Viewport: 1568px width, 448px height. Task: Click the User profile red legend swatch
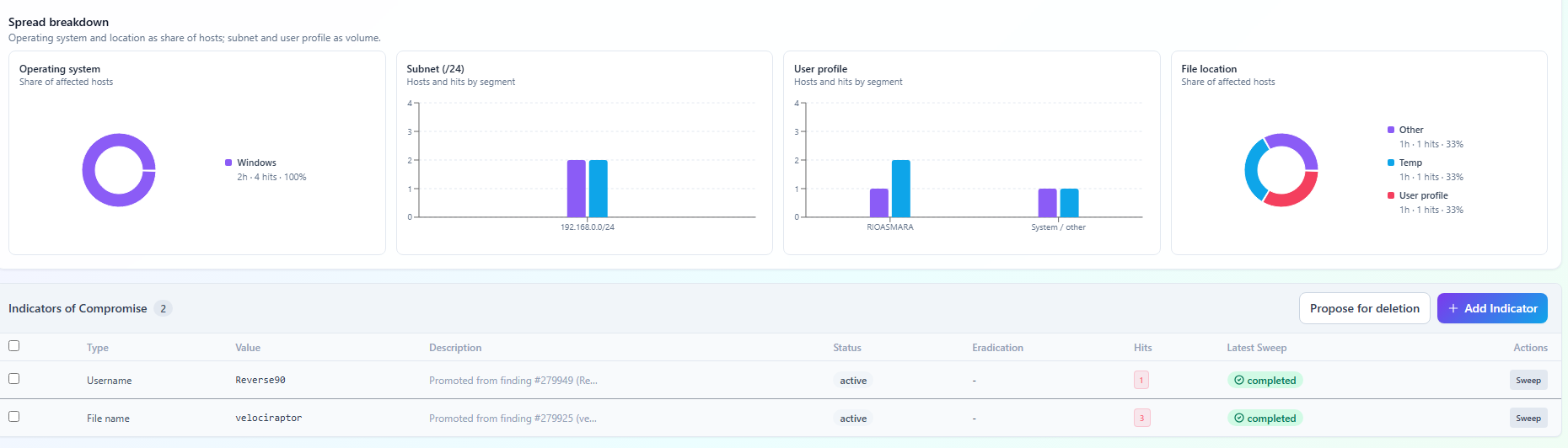pyautogui.click(x=1391, y=195)
